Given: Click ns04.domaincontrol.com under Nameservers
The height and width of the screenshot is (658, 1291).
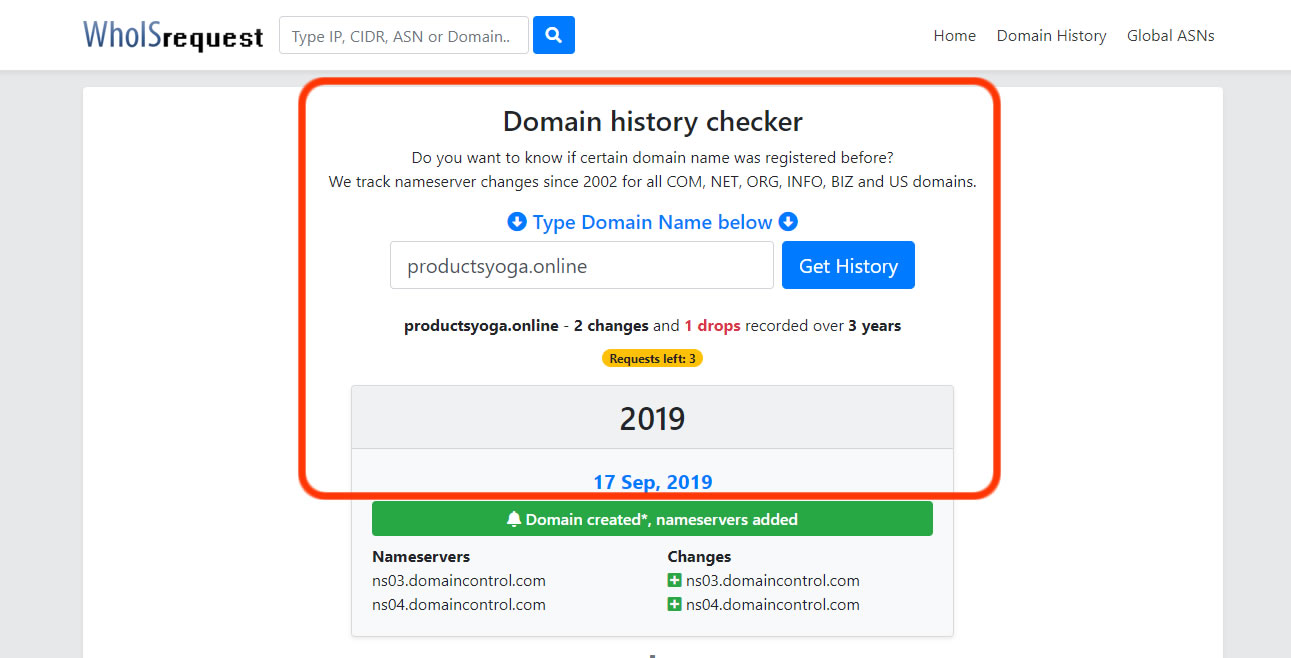Looking at the screenshot, I should point(459,605).
